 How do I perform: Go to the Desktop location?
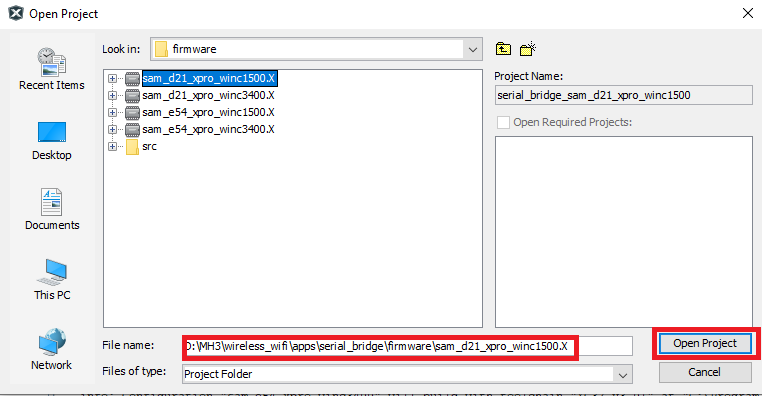tap(52, 141)
